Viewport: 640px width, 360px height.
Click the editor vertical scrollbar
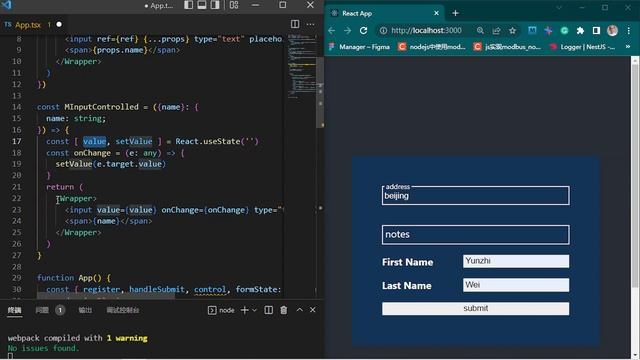[x=320, y=92]
